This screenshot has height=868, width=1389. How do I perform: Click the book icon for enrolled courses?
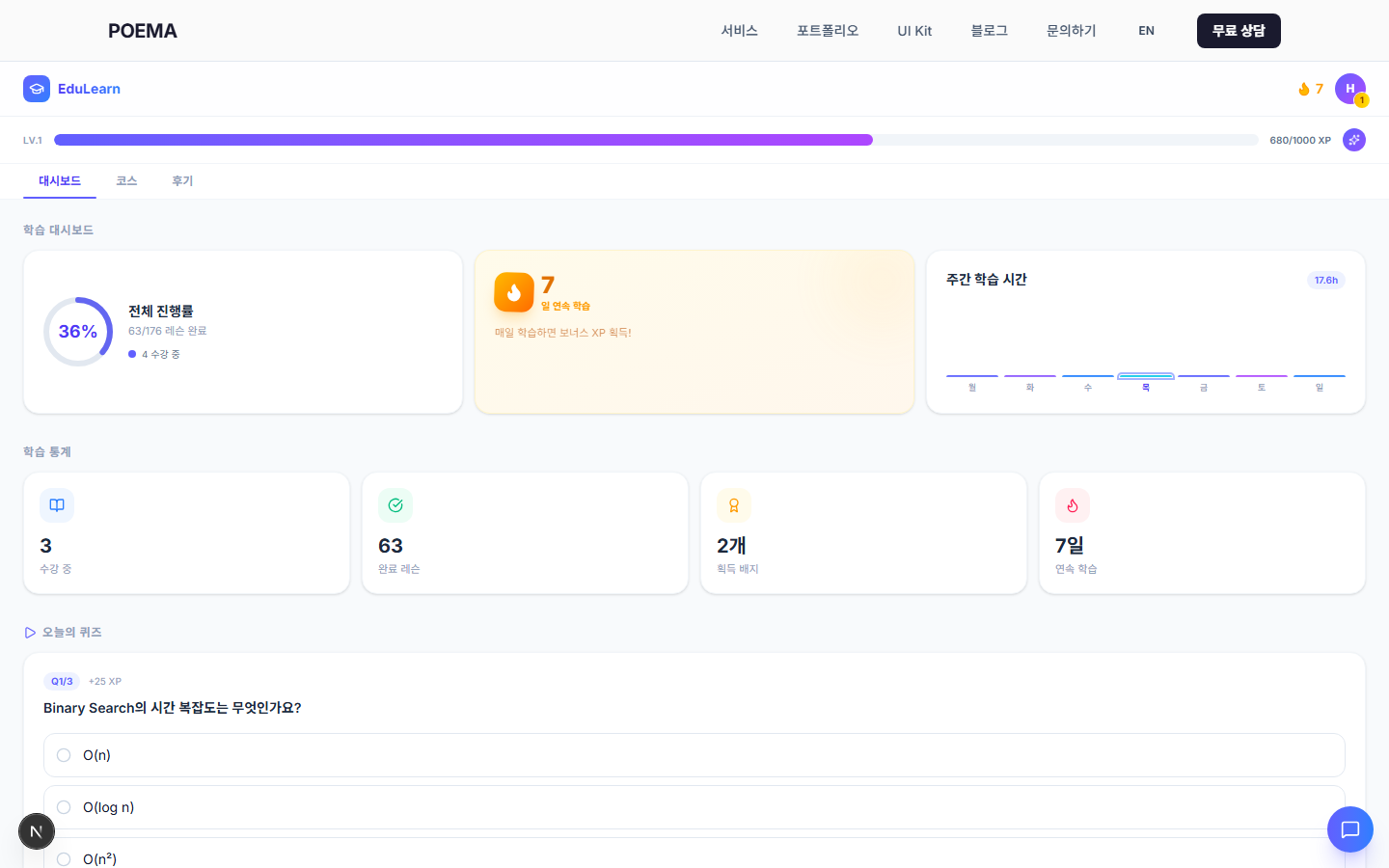coord(57,505)
